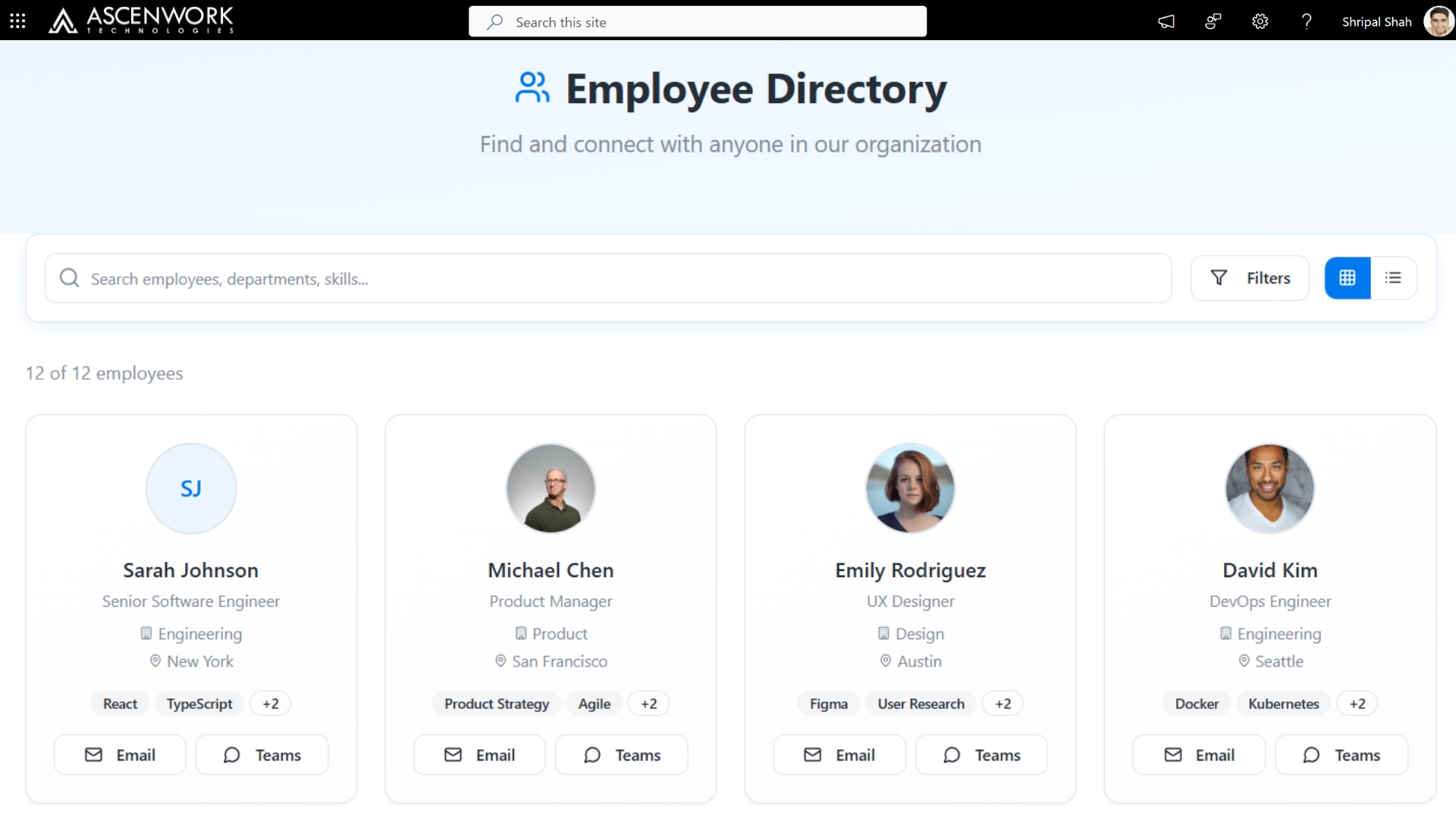Open Teams chat with David Kim

point(1341,755)
